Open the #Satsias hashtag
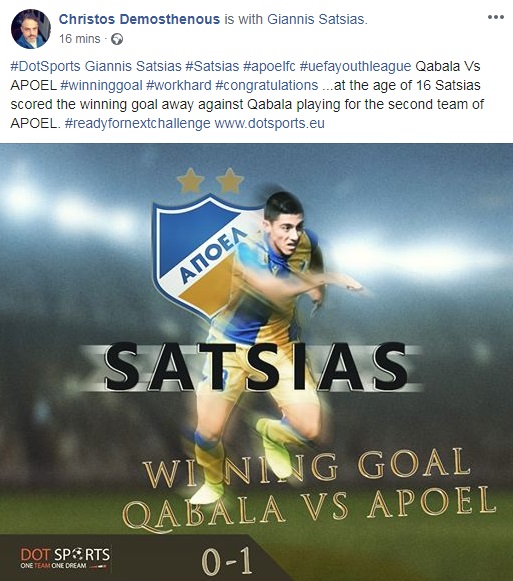 (x=212, y=66)
